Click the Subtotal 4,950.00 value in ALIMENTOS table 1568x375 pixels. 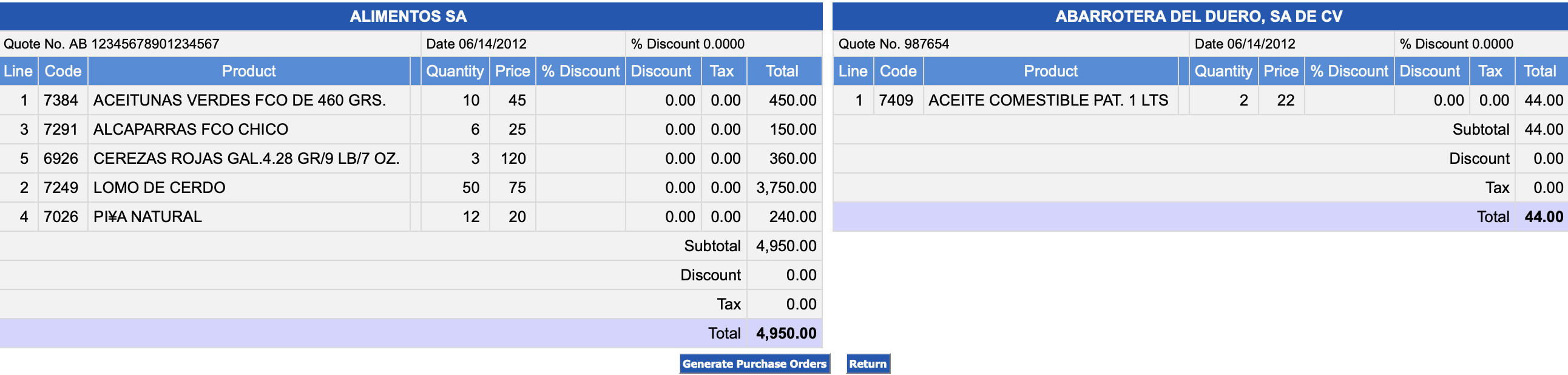click(x=786, y=246)
